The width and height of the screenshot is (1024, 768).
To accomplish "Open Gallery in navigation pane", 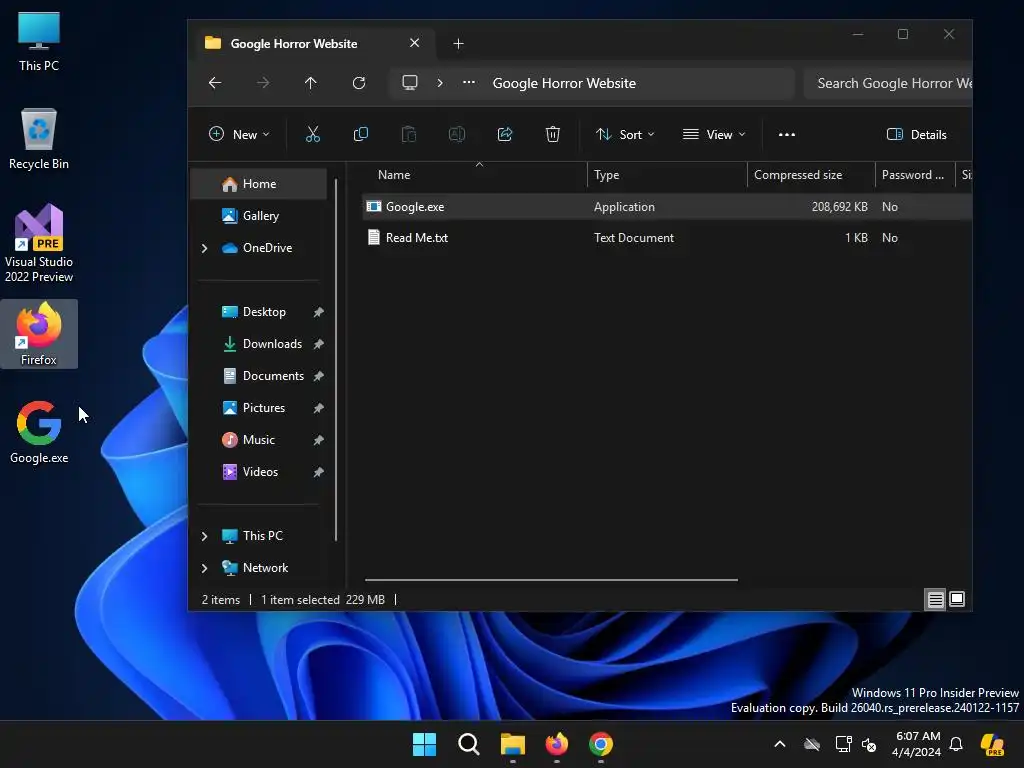I will point(259,216).
